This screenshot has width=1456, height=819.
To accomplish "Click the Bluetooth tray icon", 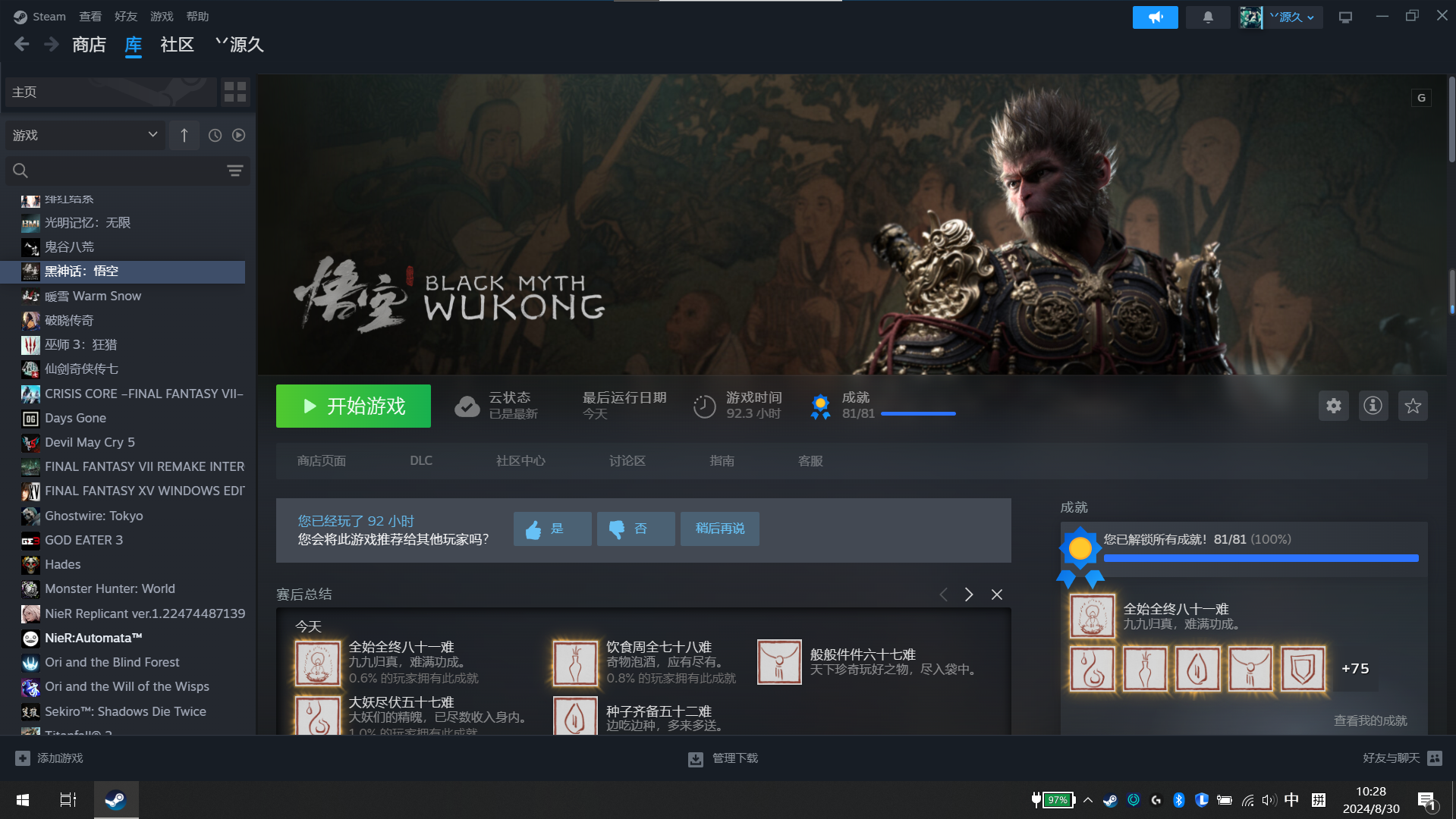I will 1179,800.
